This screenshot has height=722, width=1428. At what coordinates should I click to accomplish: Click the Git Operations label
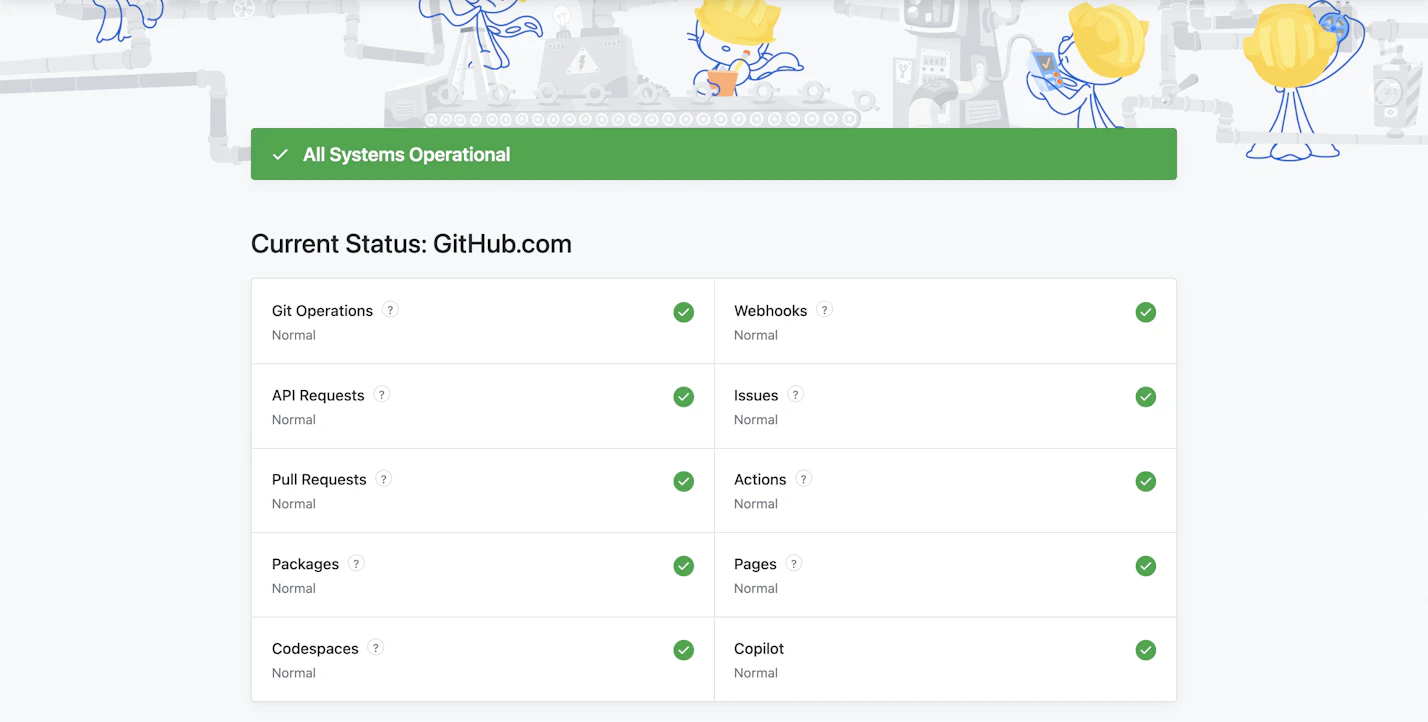(x=322, y=311)
